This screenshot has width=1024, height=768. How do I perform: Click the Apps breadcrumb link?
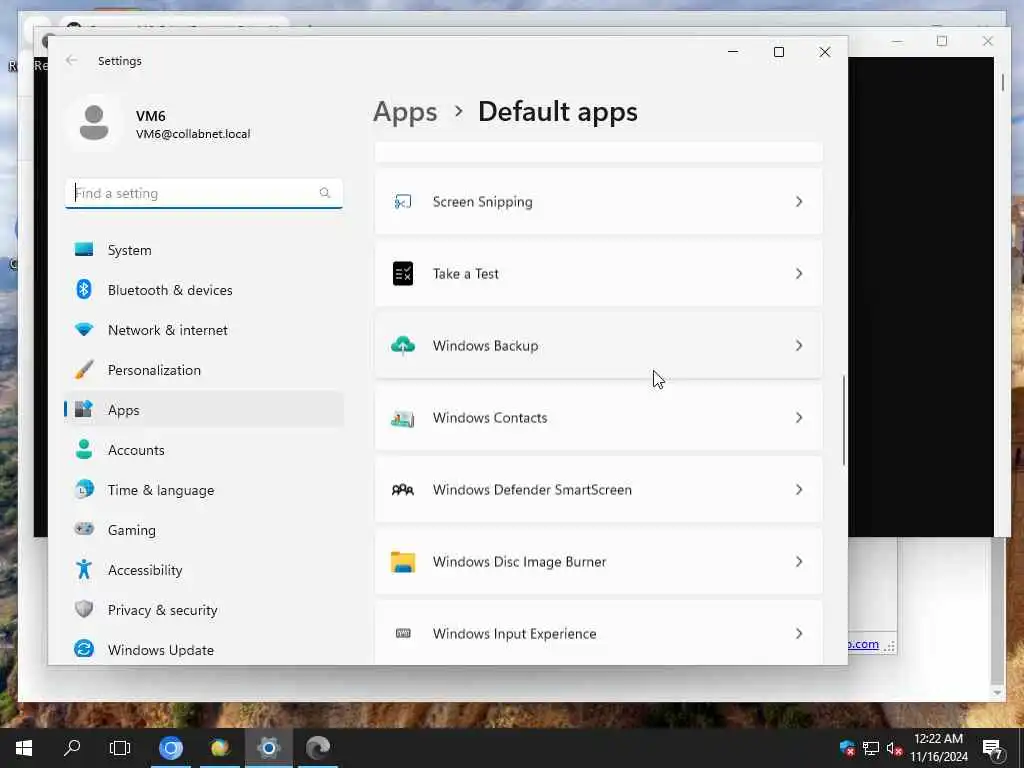point(405,112)
